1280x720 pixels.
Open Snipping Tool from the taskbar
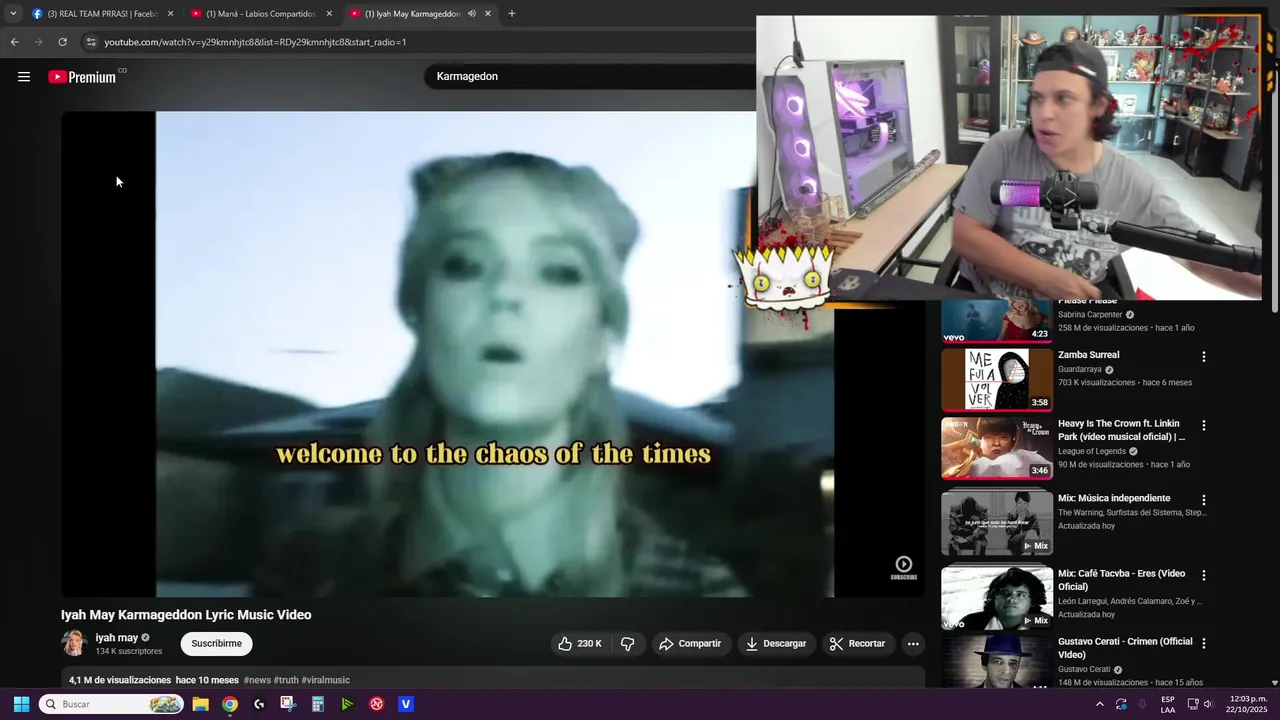(288, 704)
